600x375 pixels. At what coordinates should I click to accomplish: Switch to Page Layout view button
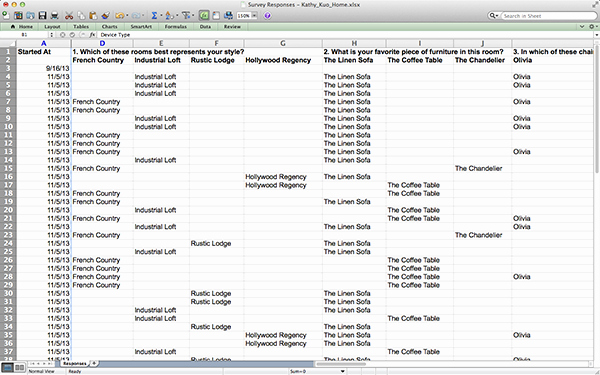point(20,368)
